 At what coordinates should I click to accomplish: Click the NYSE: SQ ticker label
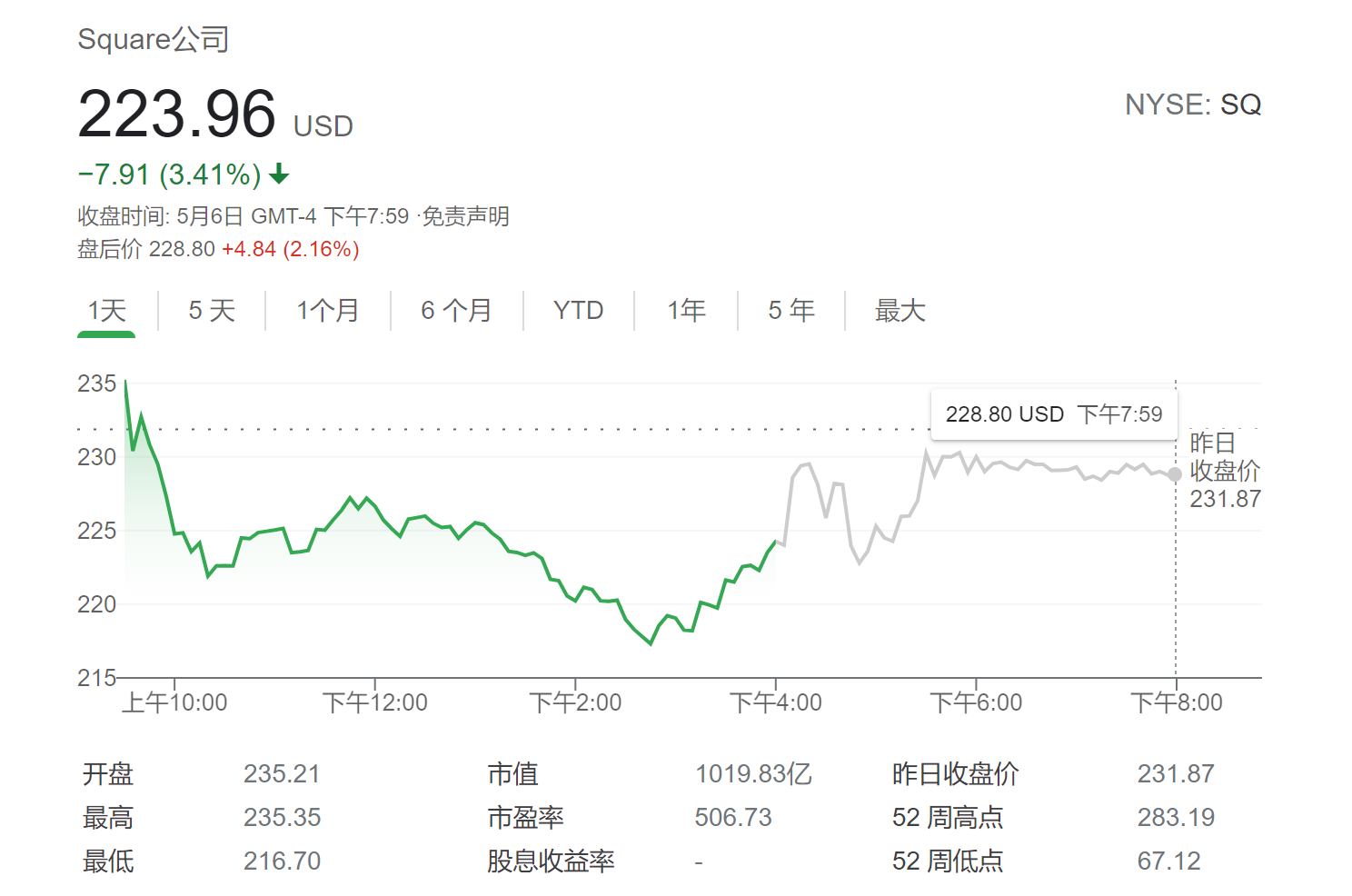[x=1193, y=105]
